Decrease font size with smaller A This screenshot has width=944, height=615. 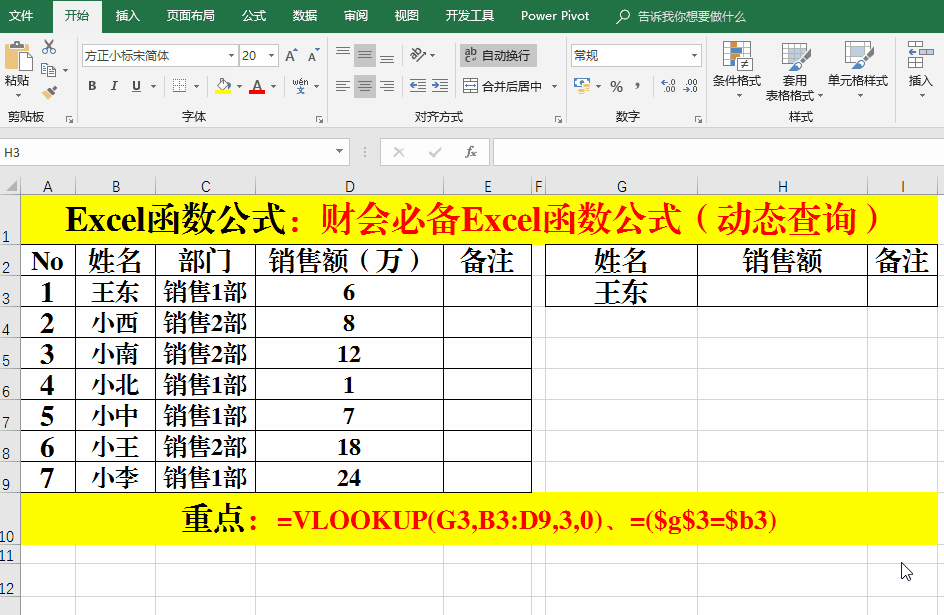click(x=313, y=56)
